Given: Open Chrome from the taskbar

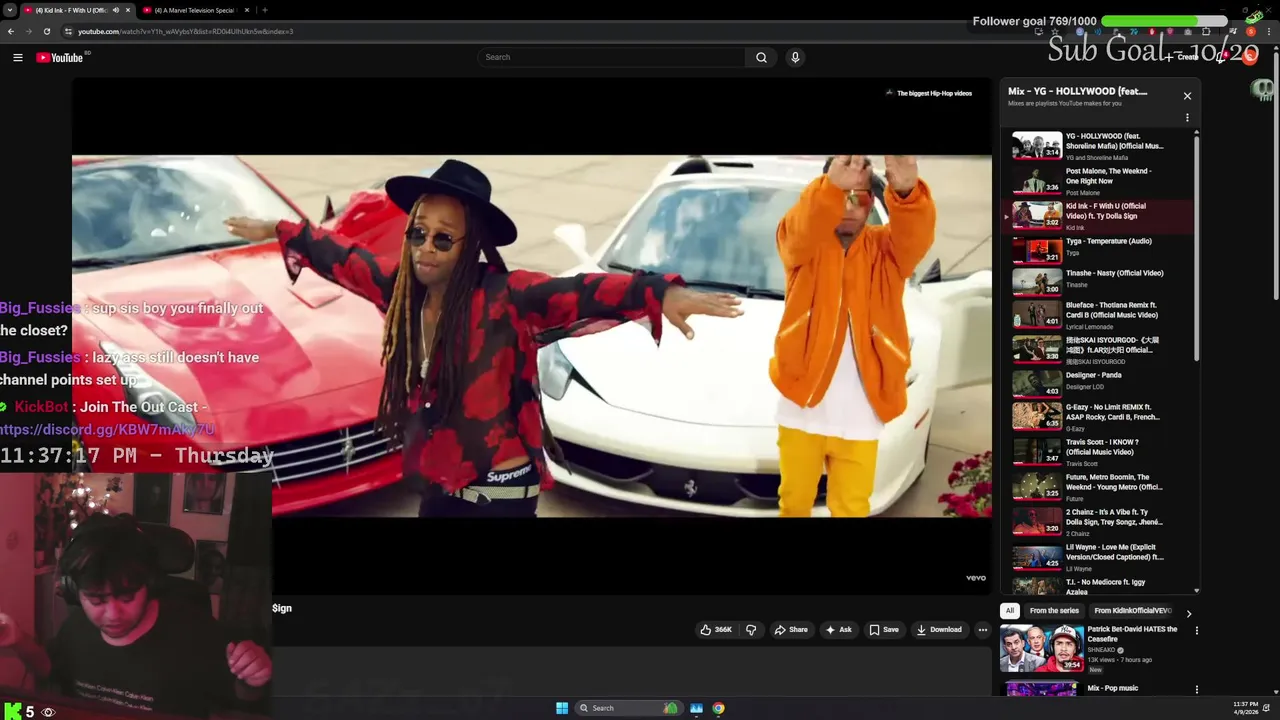Looking at the screenshot, I should (718, 708).
